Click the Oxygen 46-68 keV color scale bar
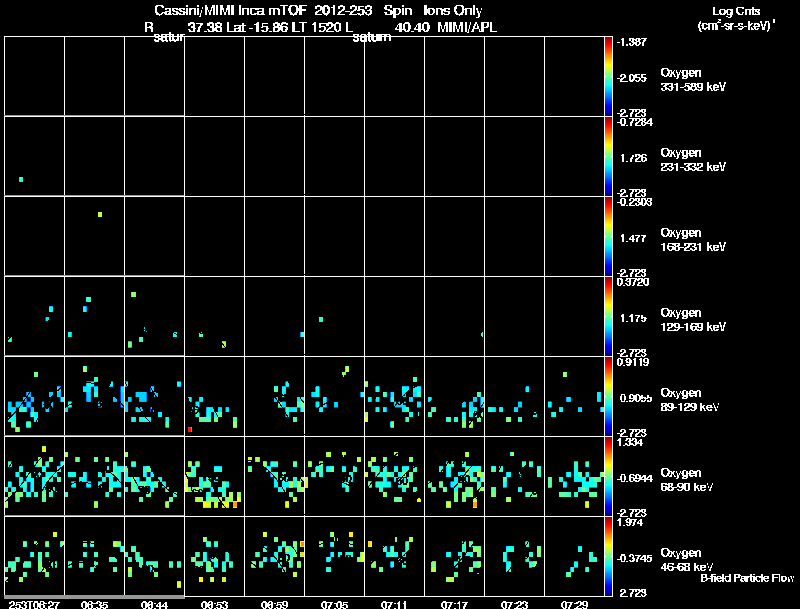The width and height of the screenshot is (800, 609). coord(608,556)
